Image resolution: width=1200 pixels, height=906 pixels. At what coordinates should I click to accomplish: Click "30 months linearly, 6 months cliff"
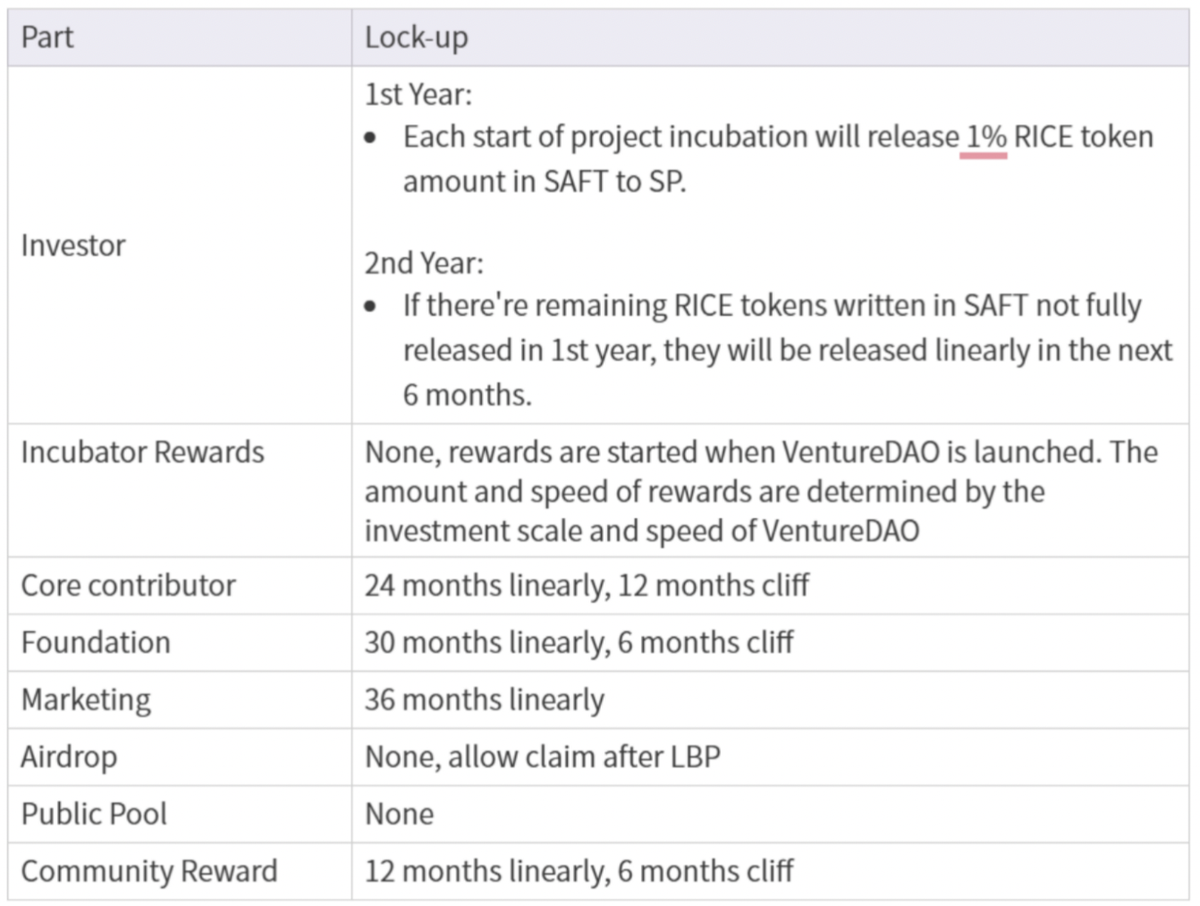(578, 642)
